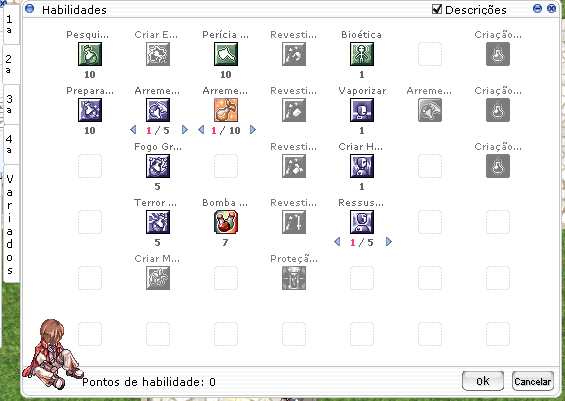Click the Prepara... skill icon
565x401 pixels.
pyautogui.click(x=90, y=110)
